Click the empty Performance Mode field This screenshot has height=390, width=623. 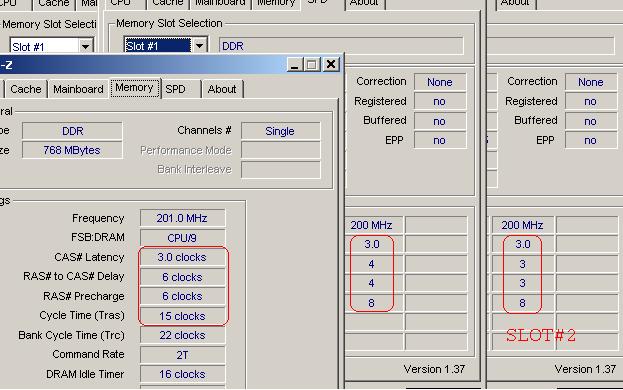tap(280, 150)
